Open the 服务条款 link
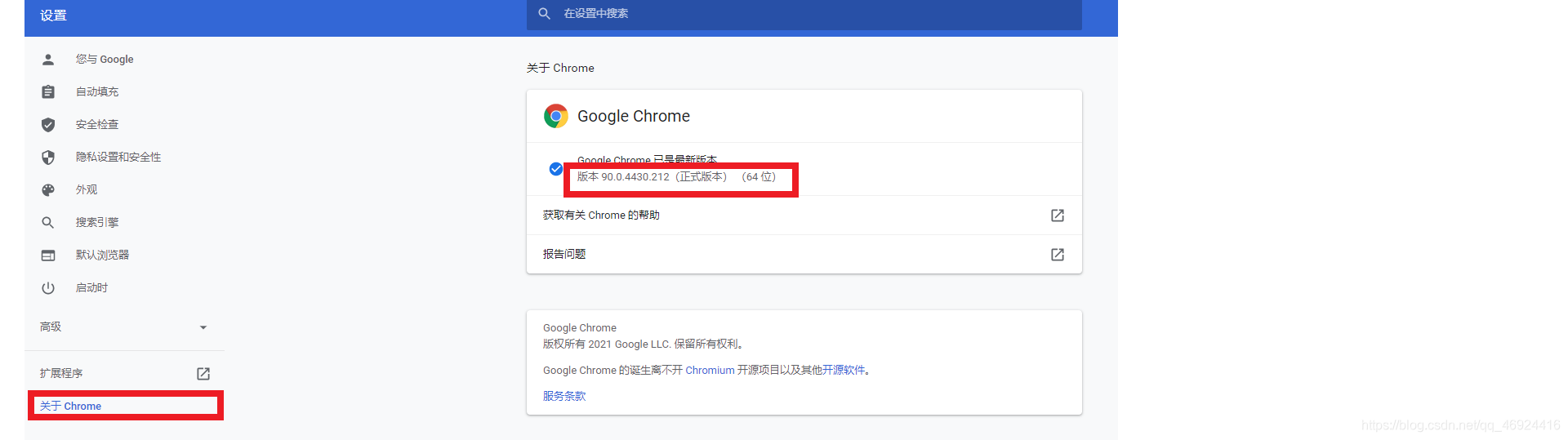This screenshot has width=1568, height=440. (564, 396)
